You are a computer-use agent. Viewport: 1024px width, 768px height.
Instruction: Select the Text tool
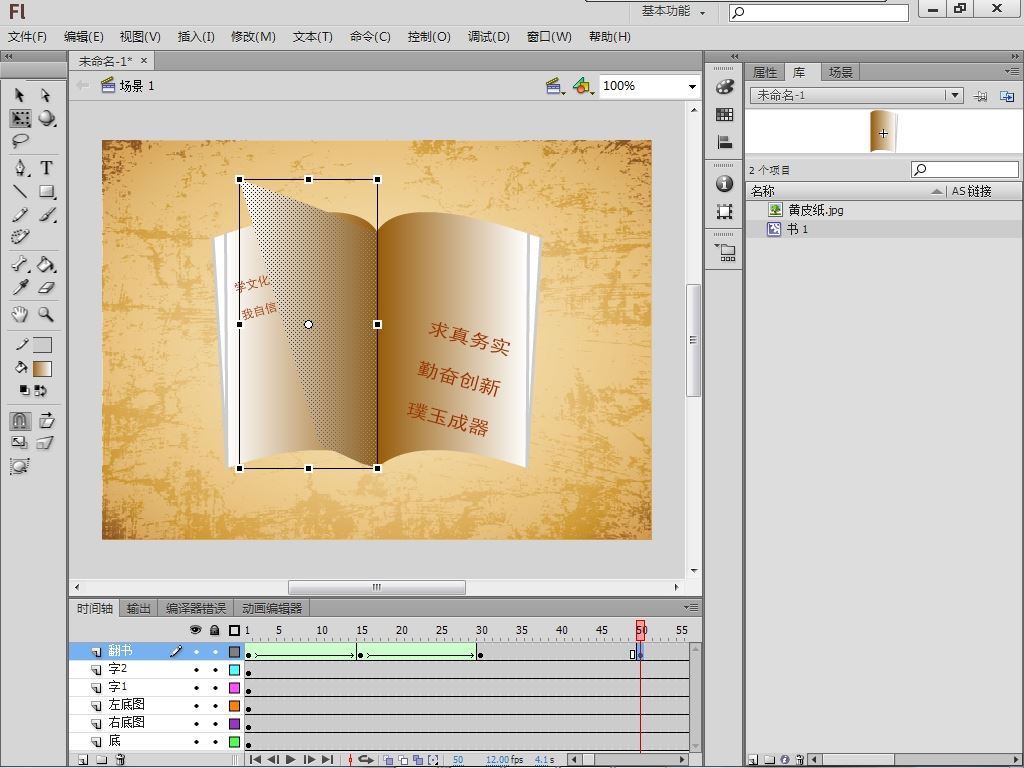click(x=46, y=168)
